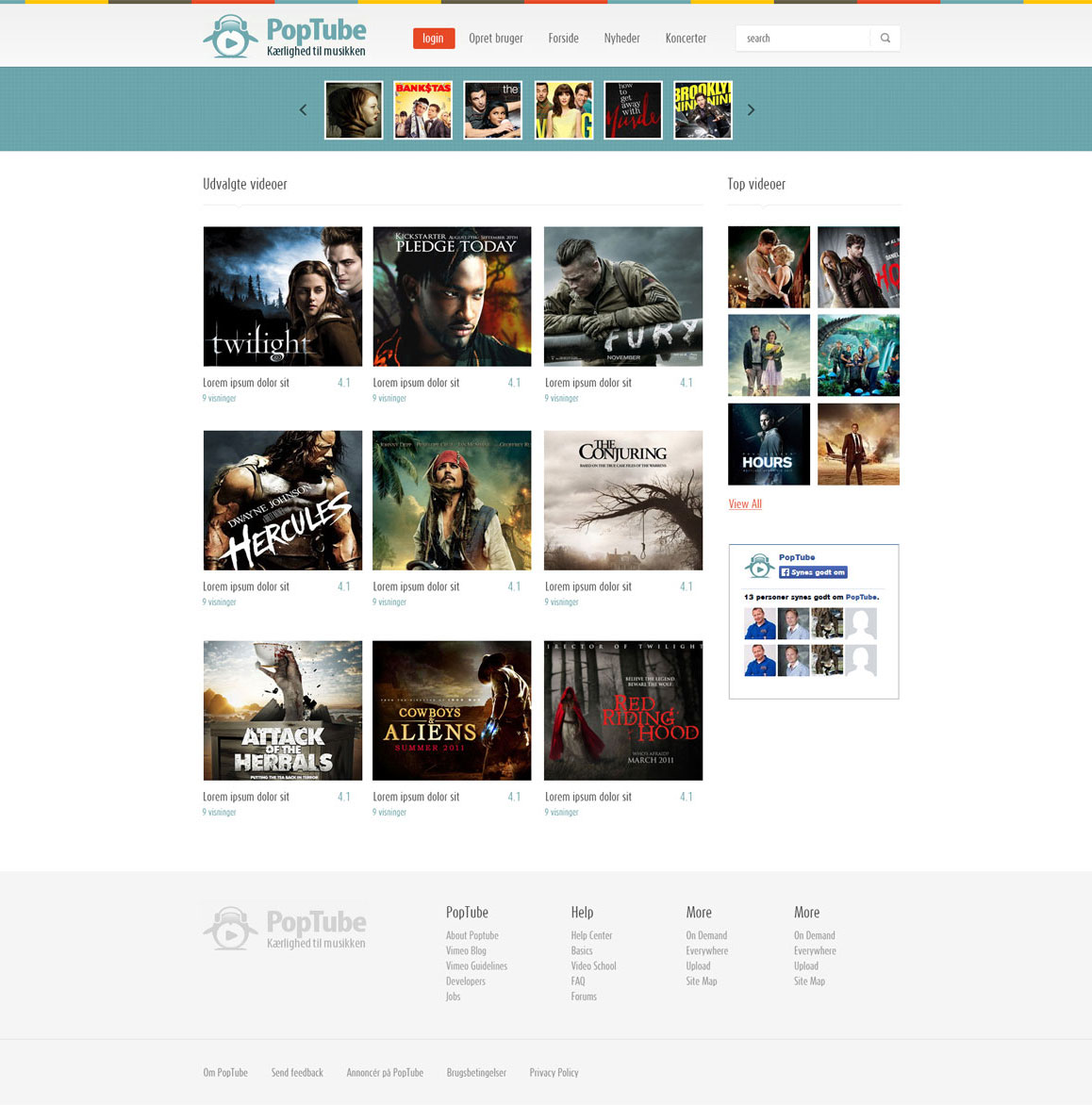
Task: Open 'Help Center' footer link
Action: click(x=591, y=935)
